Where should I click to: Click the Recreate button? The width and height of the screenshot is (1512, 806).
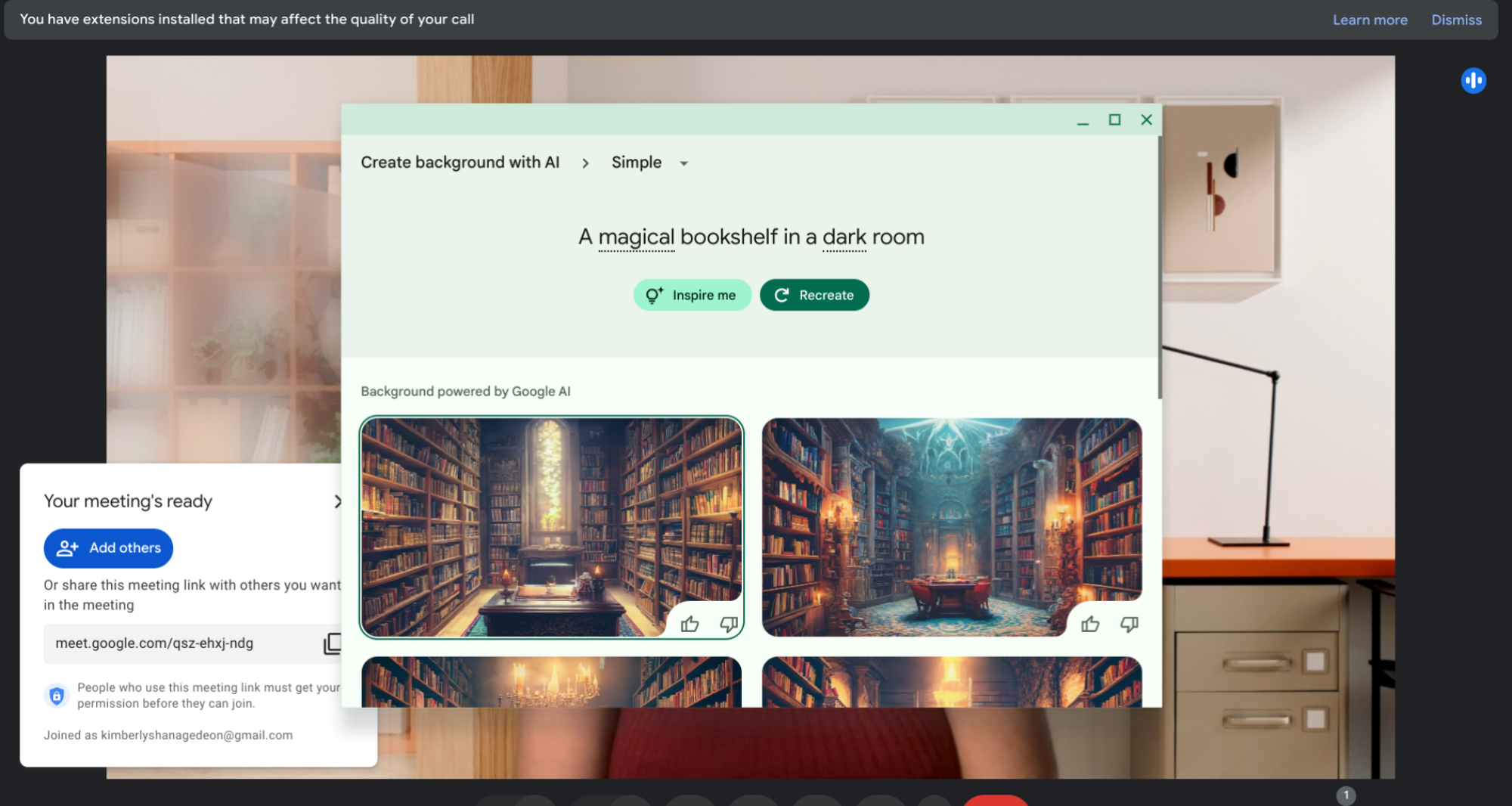(814, 295)
